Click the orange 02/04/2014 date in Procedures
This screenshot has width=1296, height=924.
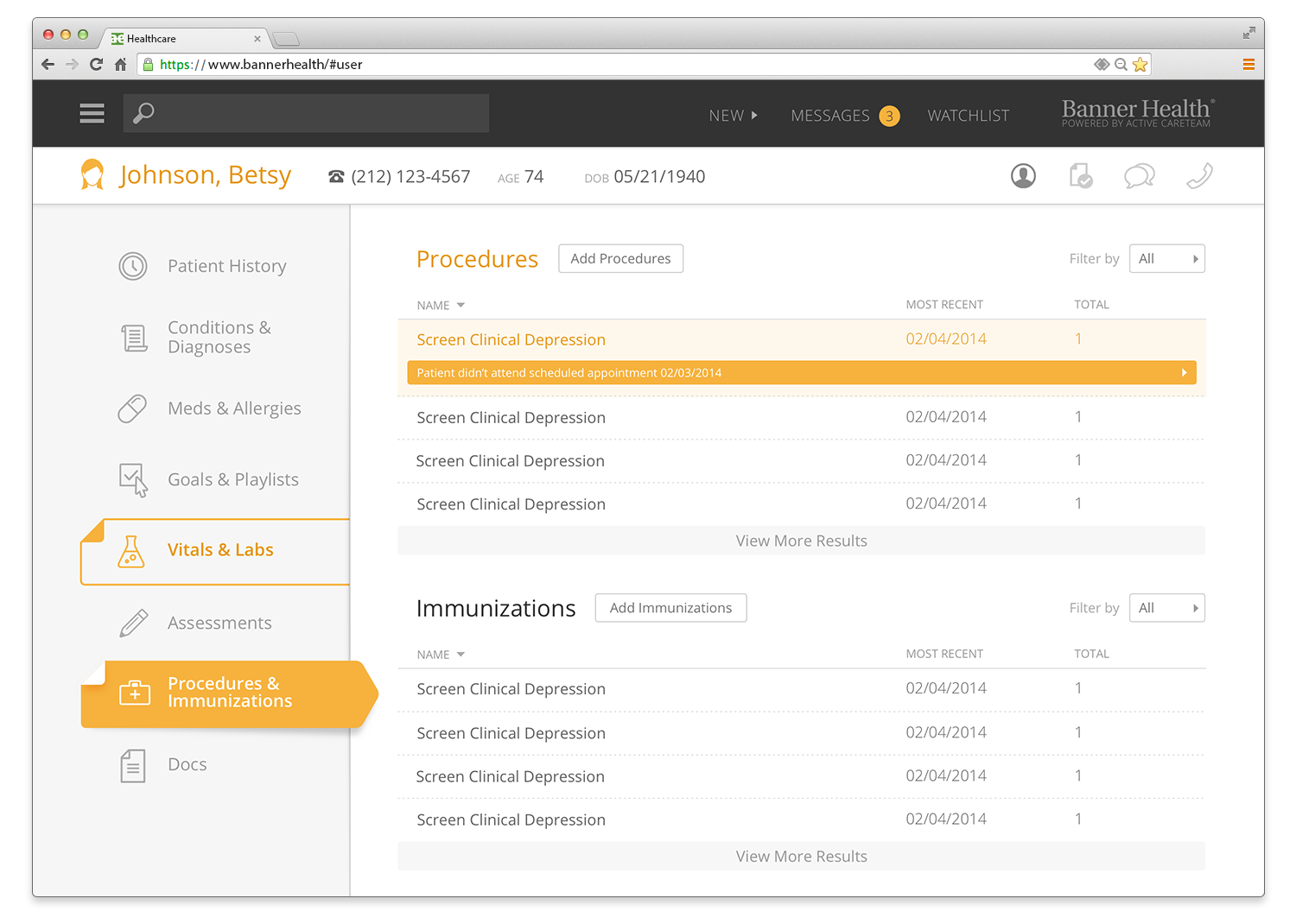coord(946,339)
